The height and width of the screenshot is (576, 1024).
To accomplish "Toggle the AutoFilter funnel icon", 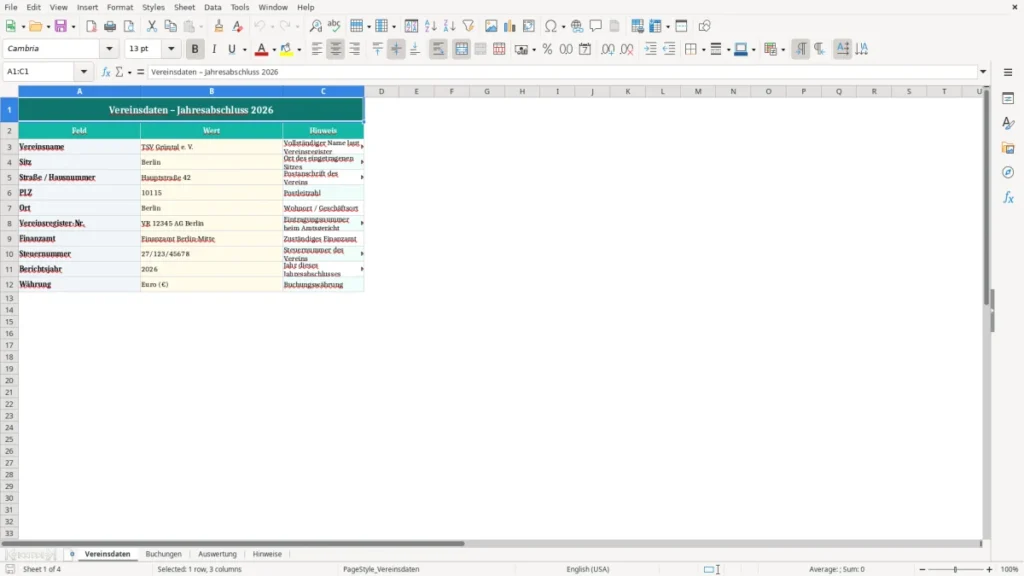I will pyautogui.click(x=468, y=26).
